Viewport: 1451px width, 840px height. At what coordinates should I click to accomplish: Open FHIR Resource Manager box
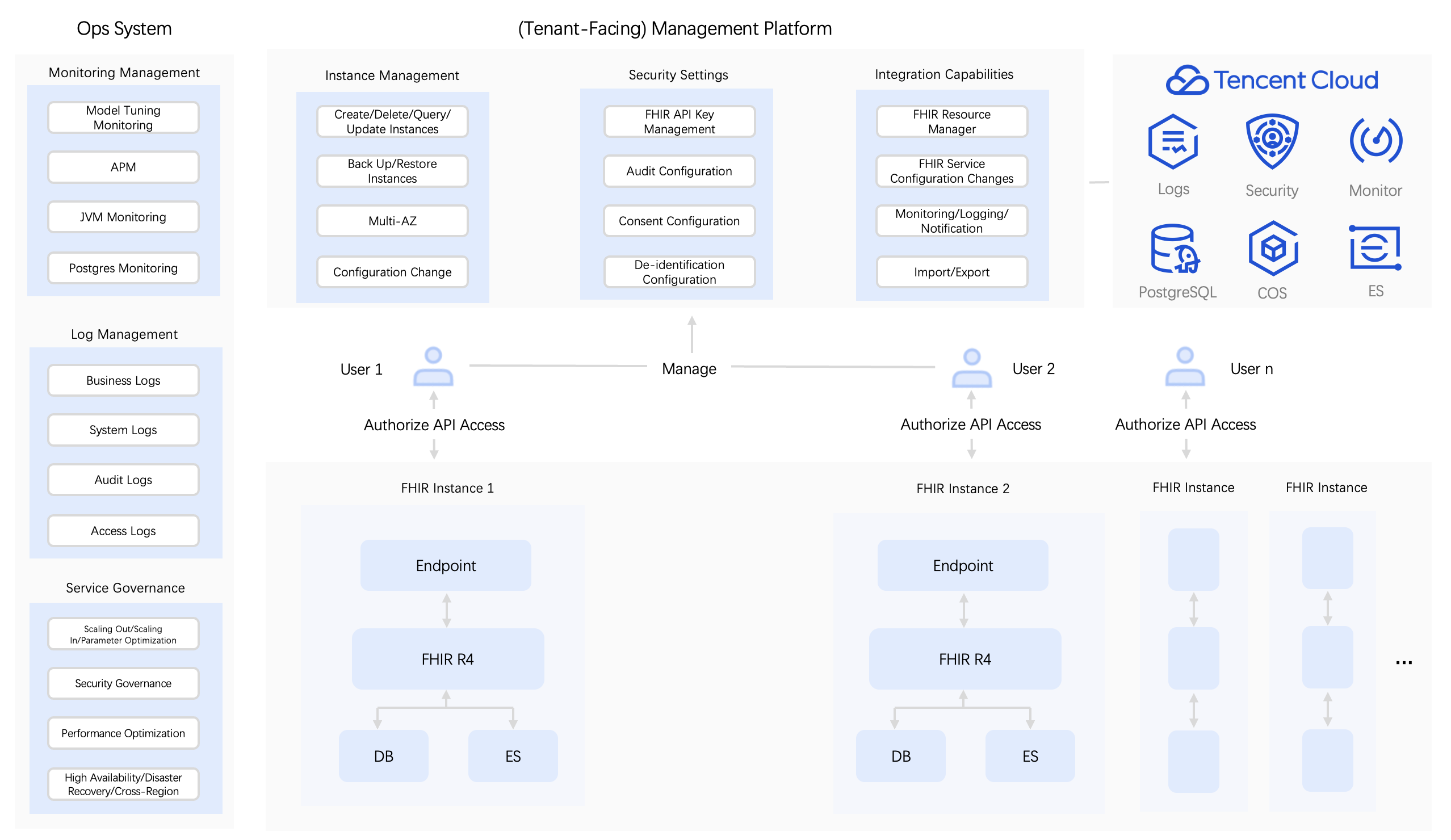(x=952, y=121)
